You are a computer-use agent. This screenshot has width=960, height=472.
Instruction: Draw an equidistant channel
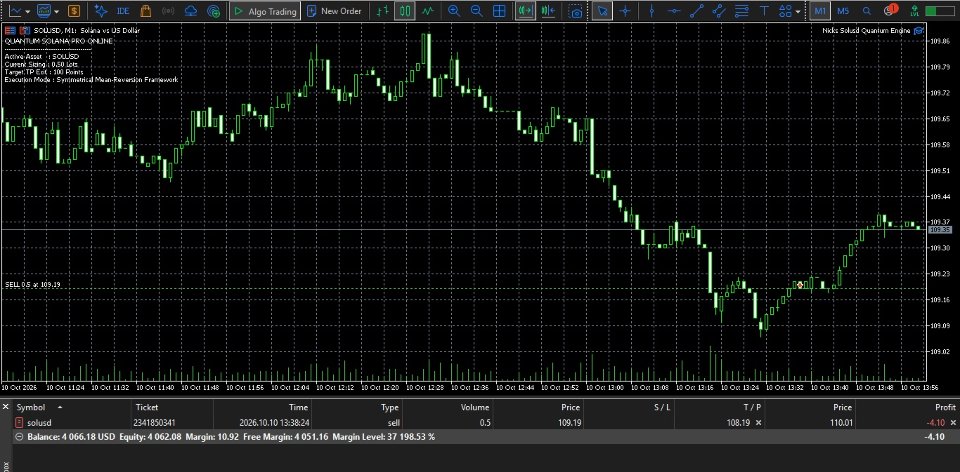[x=719, y=11]
